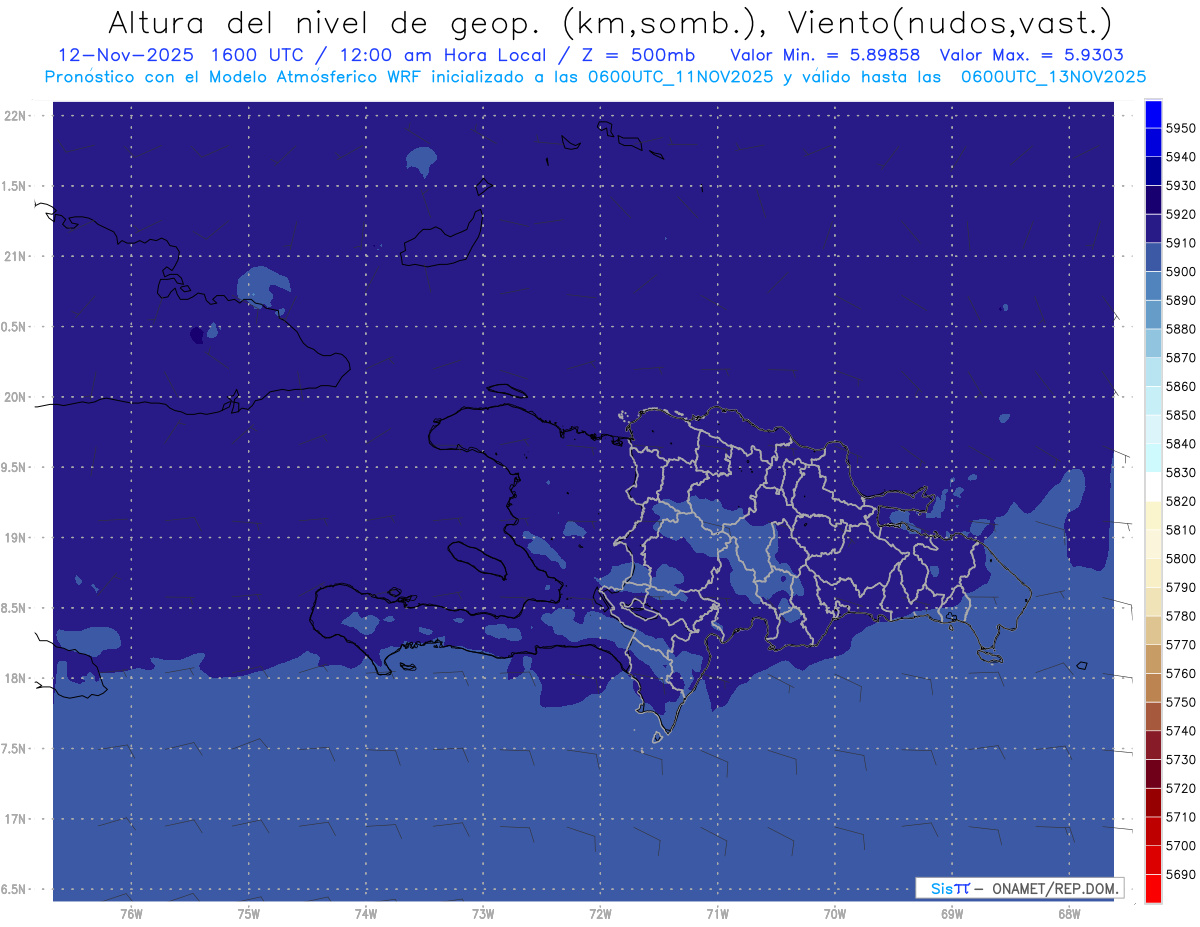
Task: Click the '5740' color scale label
Action: tap(1181, 731)
